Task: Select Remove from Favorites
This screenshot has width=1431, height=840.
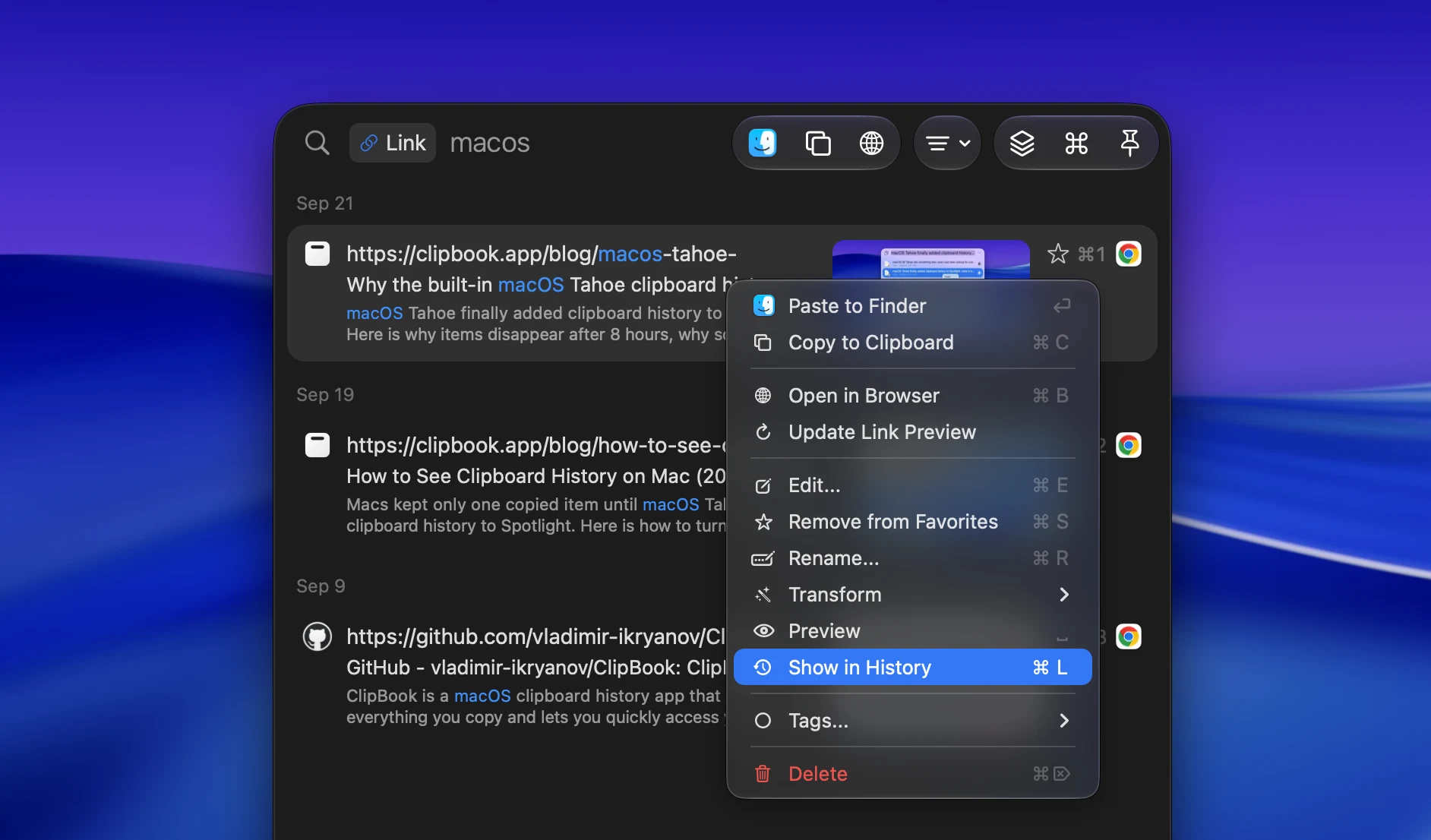Action: [913, 522]
